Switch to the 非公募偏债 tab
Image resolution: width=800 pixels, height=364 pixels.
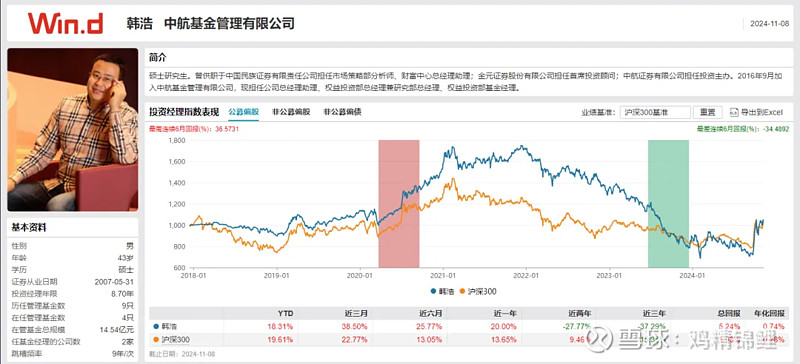(x=342, y=112)
